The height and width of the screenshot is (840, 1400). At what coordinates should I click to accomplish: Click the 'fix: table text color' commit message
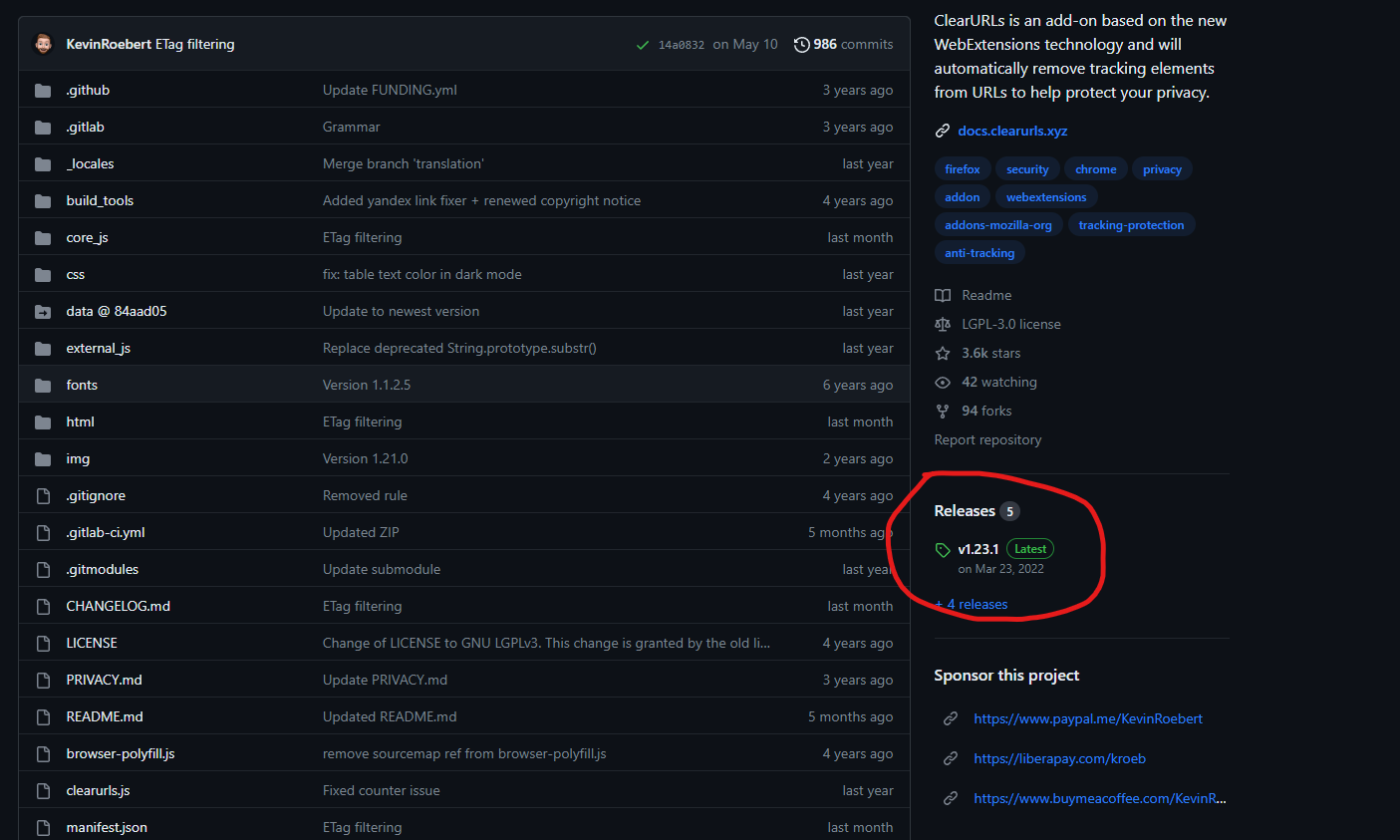pos(422,275)
